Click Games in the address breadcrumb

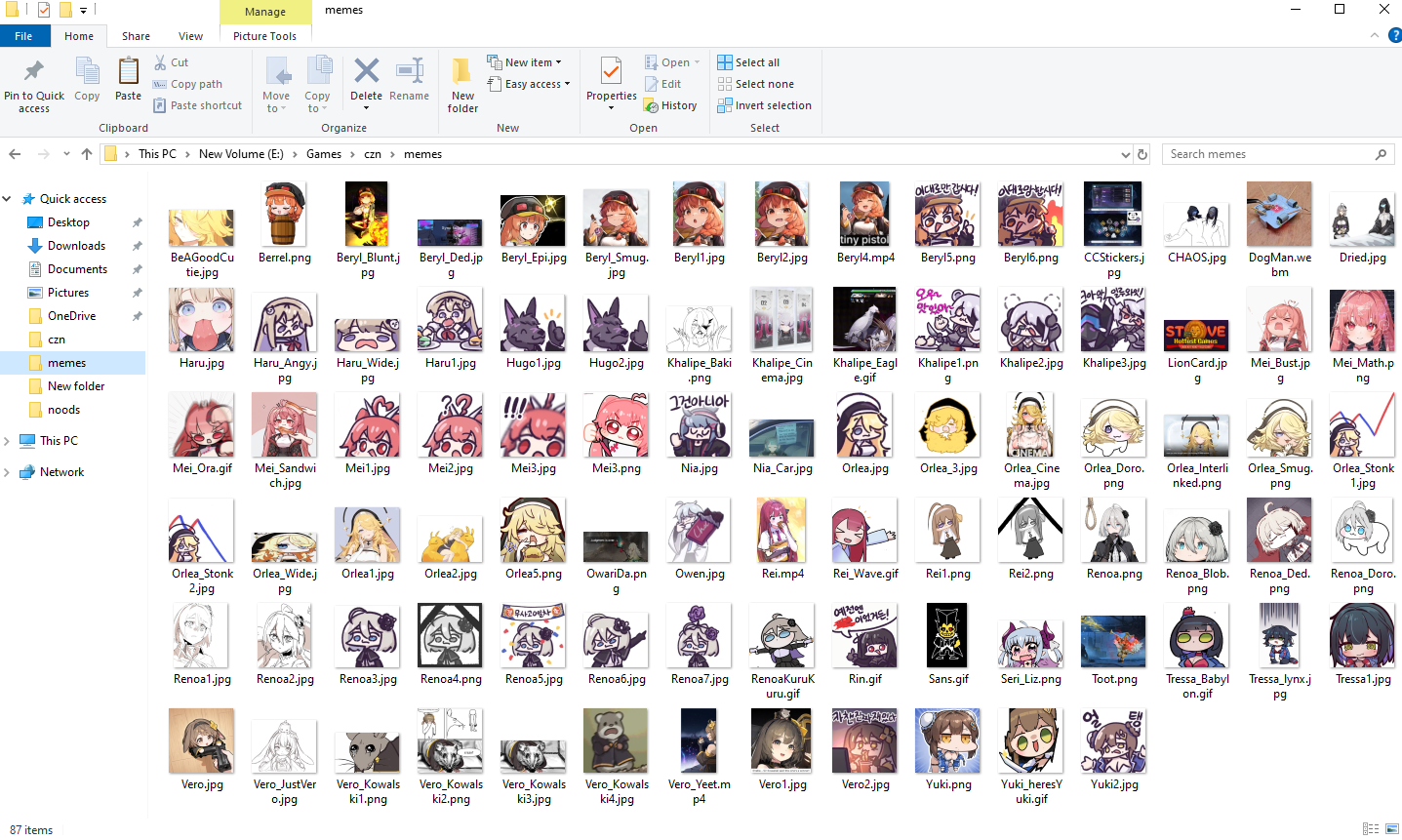324,154
